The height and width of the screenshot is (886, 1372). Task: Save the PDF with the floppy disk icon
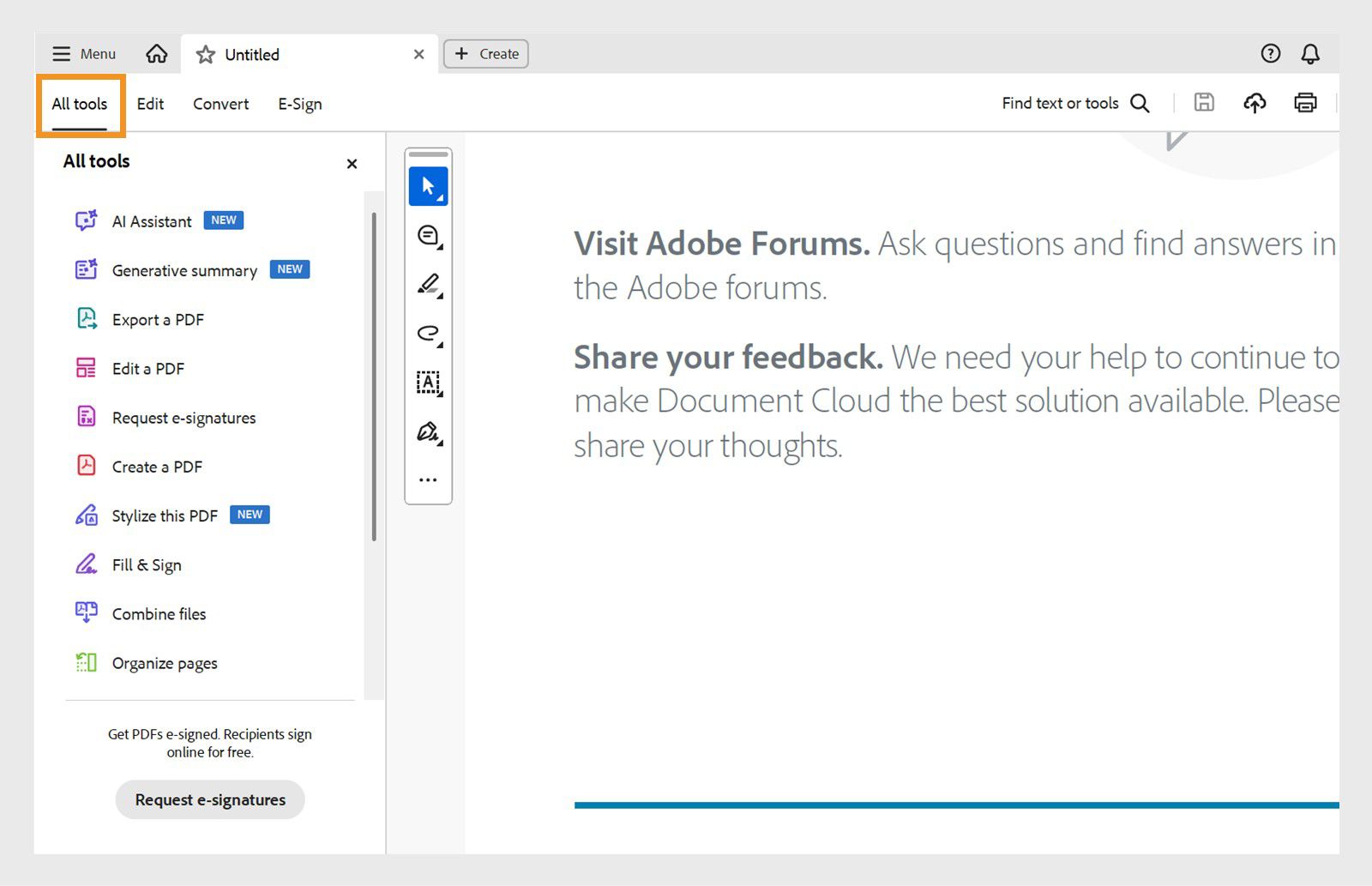(1204, 103)
